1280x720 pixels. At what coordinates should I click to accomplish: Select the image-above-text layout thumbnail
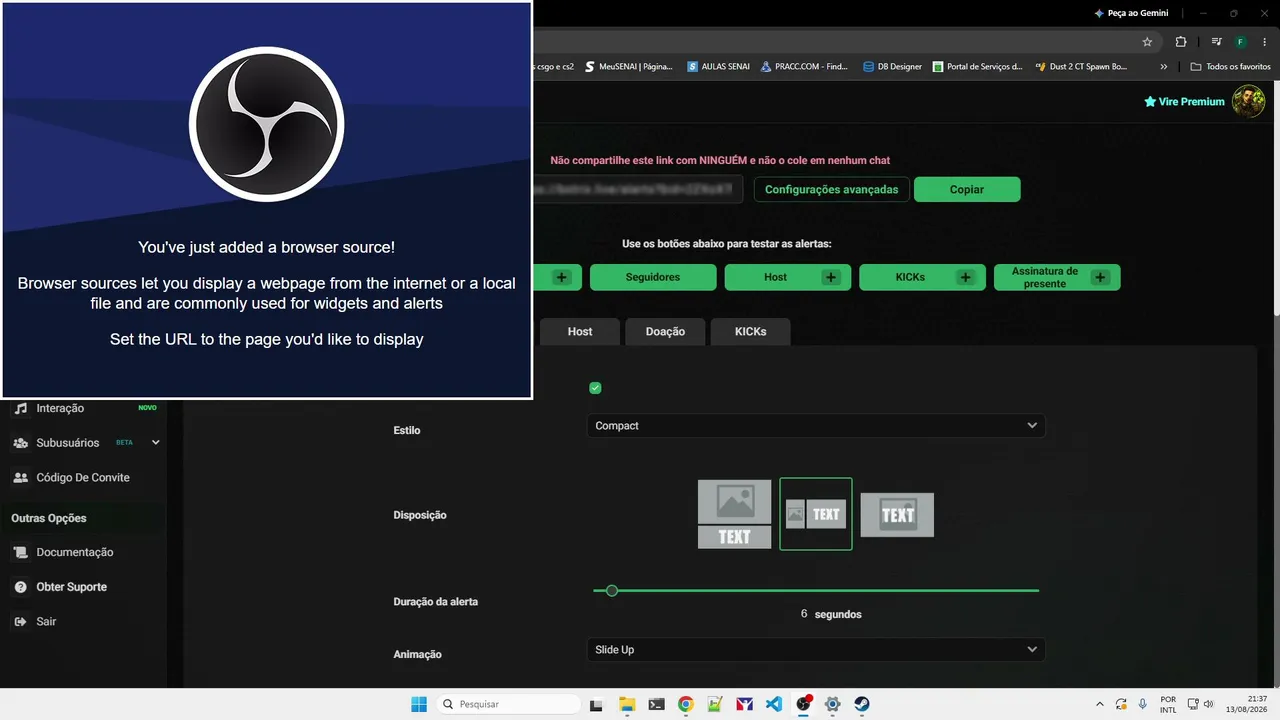(x=734, y=514)
